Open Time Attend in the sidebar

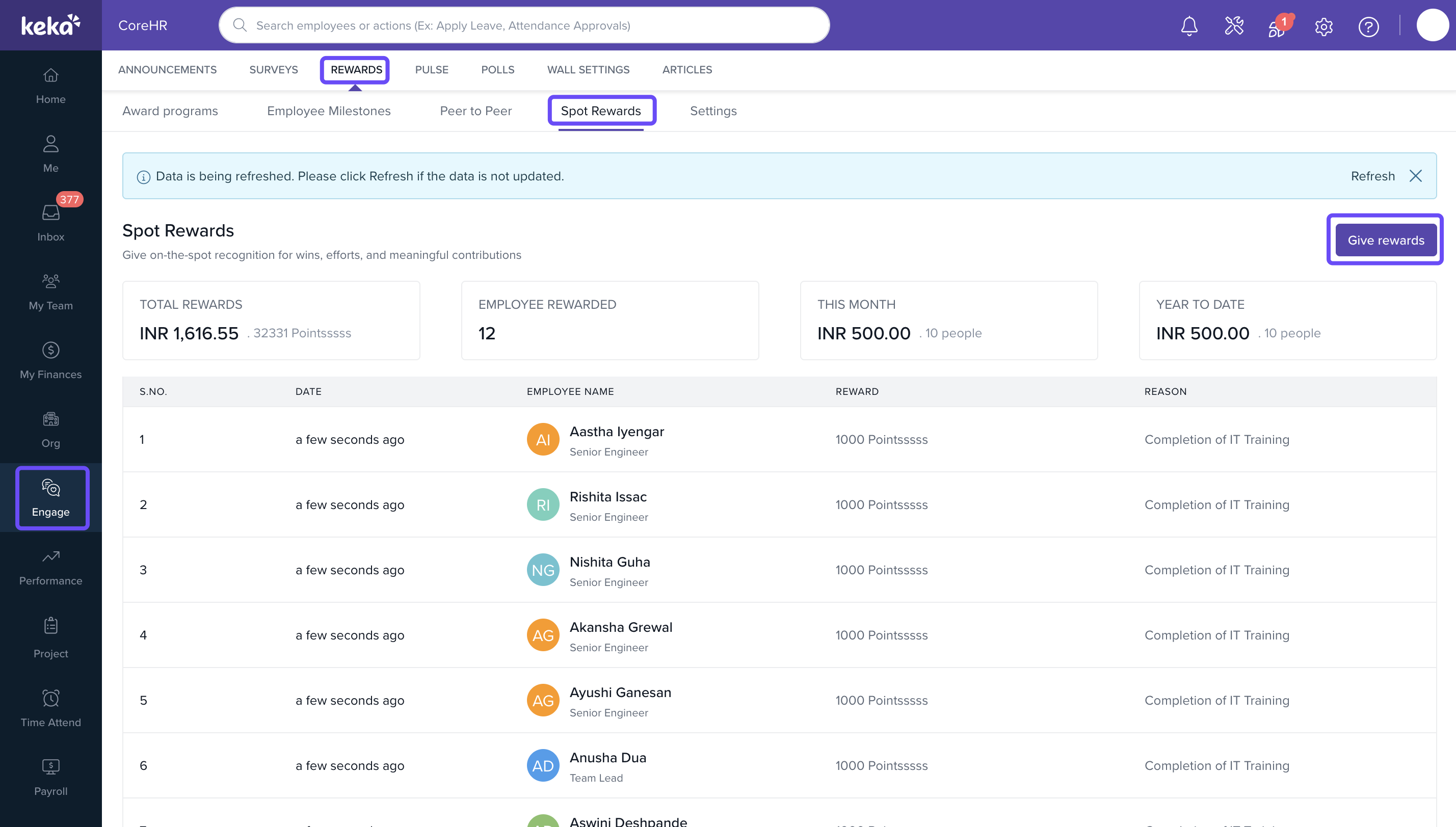(50, 708)
